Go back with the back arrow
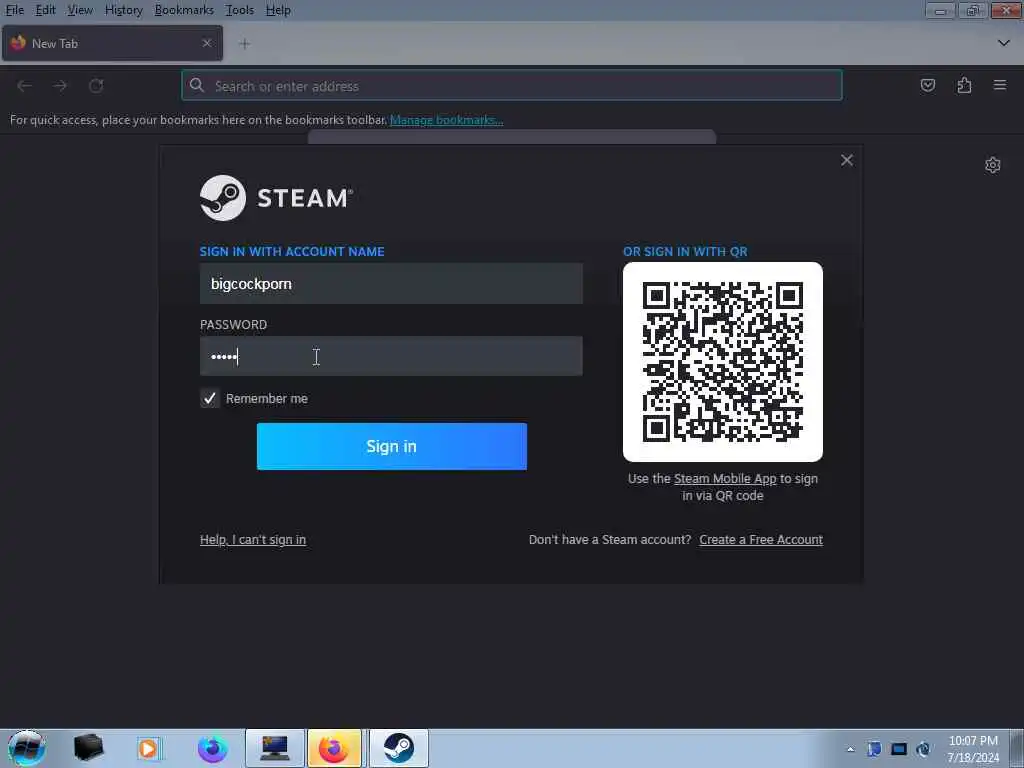Screen dimensions: 1024x768 (24, 86)
